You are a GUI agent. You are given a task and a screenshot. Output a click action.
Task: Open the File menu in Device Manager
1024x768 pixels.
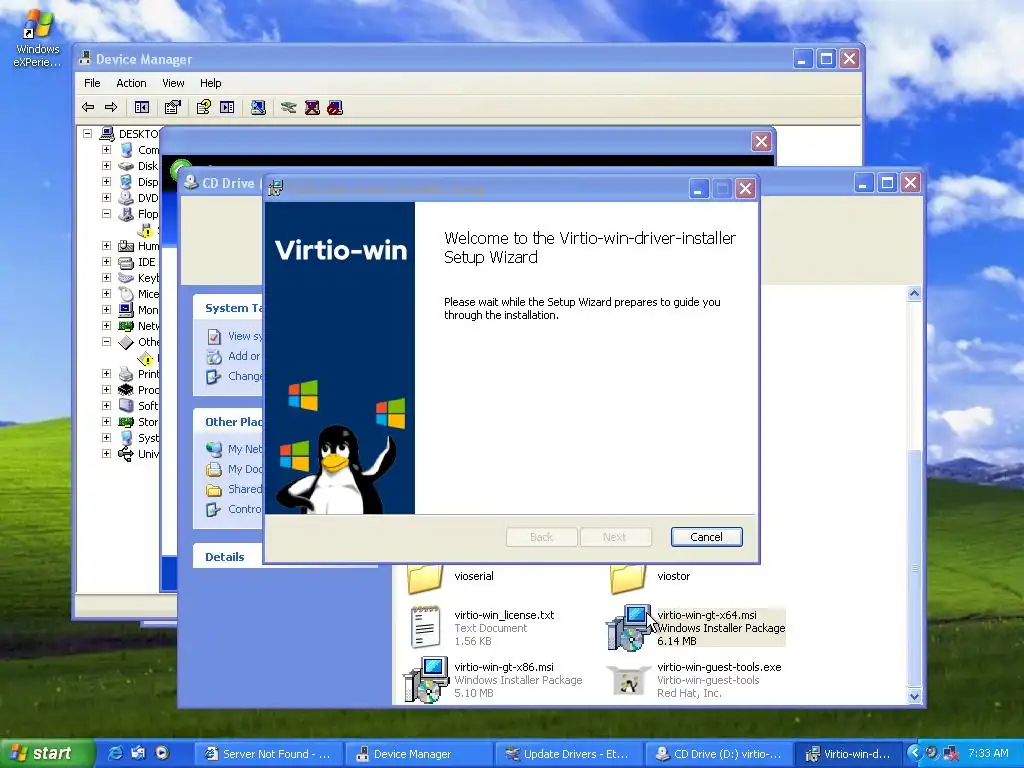92,83
